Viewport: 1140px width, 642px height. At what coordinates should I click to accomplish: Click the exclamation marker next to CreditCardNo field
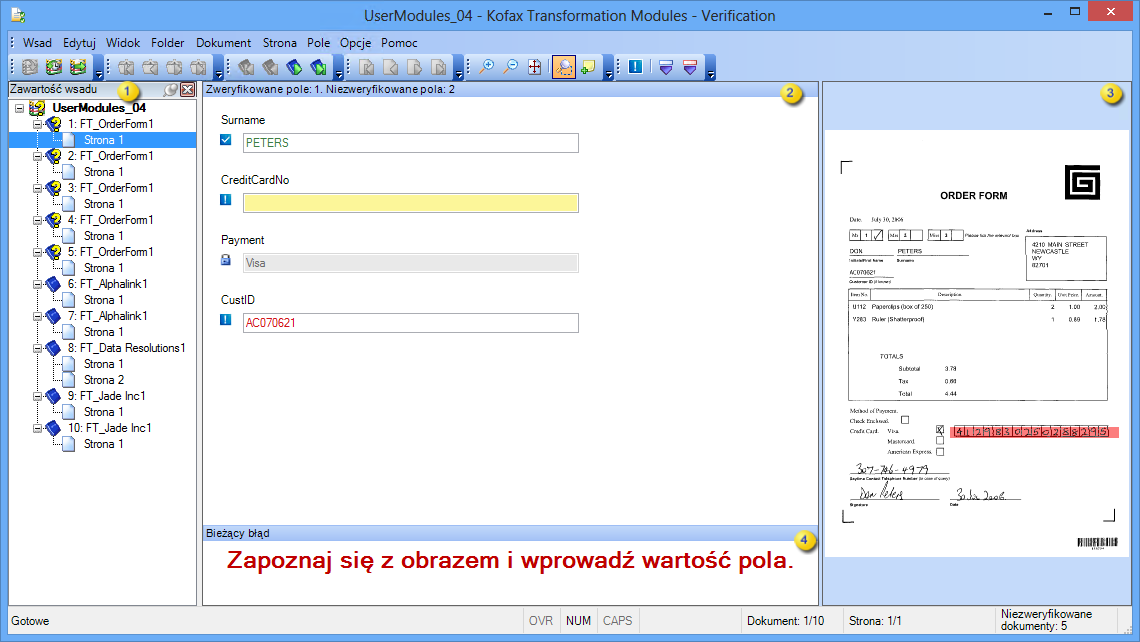click(223, 202)
